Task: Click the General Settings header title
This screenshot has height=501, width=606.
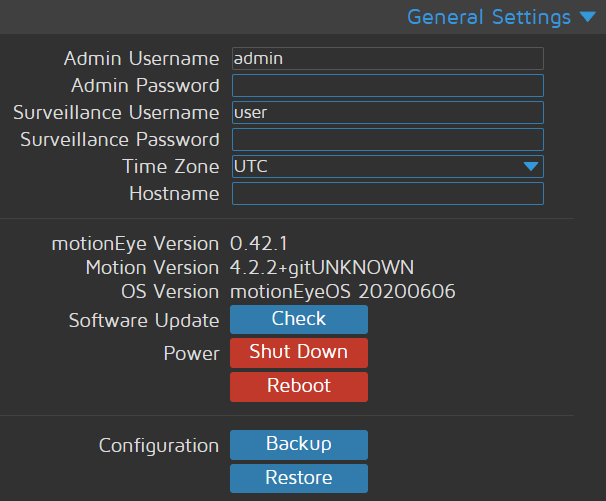Action: [x=489, y=17]
